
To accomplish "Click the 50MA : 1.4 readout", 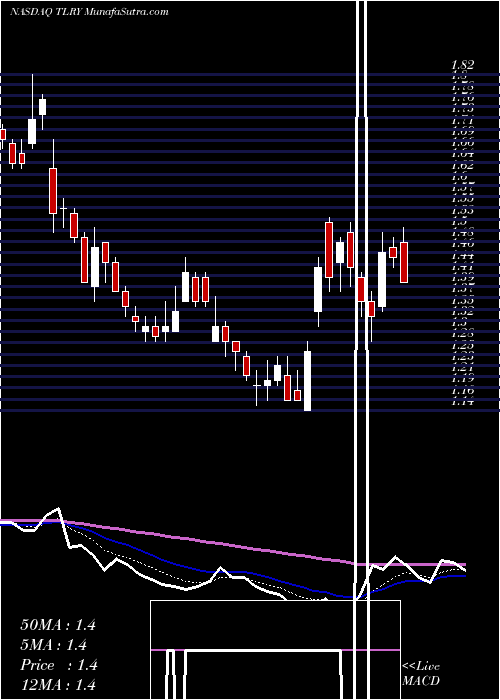I will [x=58, y=625].
